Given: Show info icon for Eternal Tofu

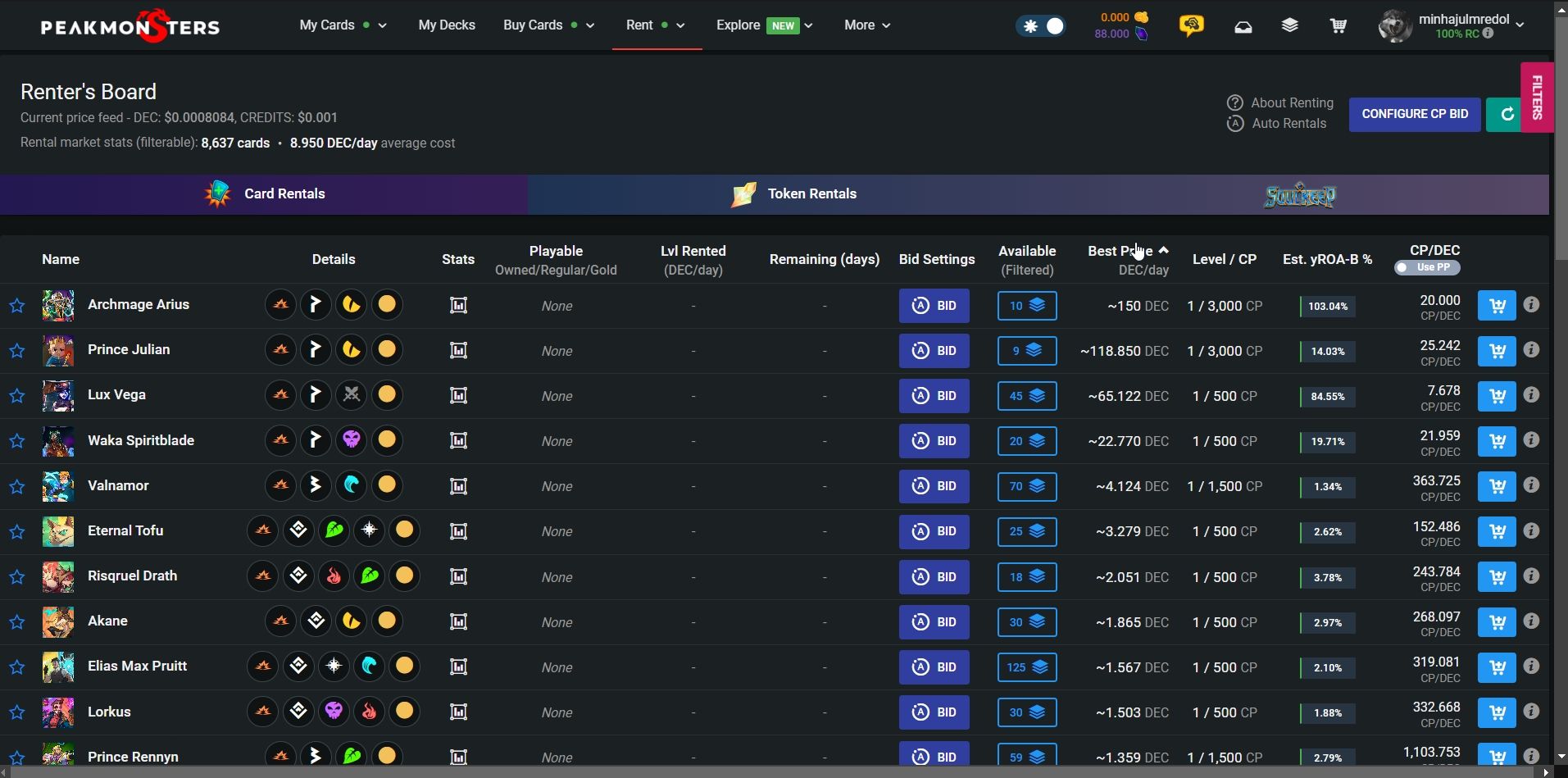Looking at the screenshot, I should [1531, 530].
